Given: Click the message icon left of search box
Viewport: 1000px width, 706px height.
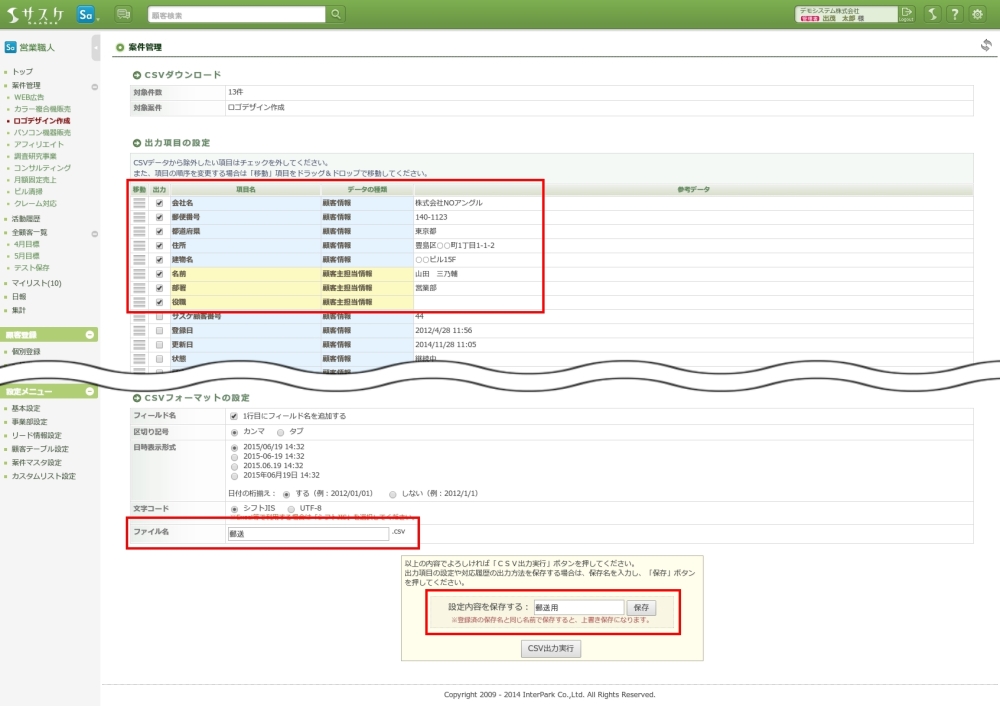Looking at the screenshot, I should click(124, 14).
